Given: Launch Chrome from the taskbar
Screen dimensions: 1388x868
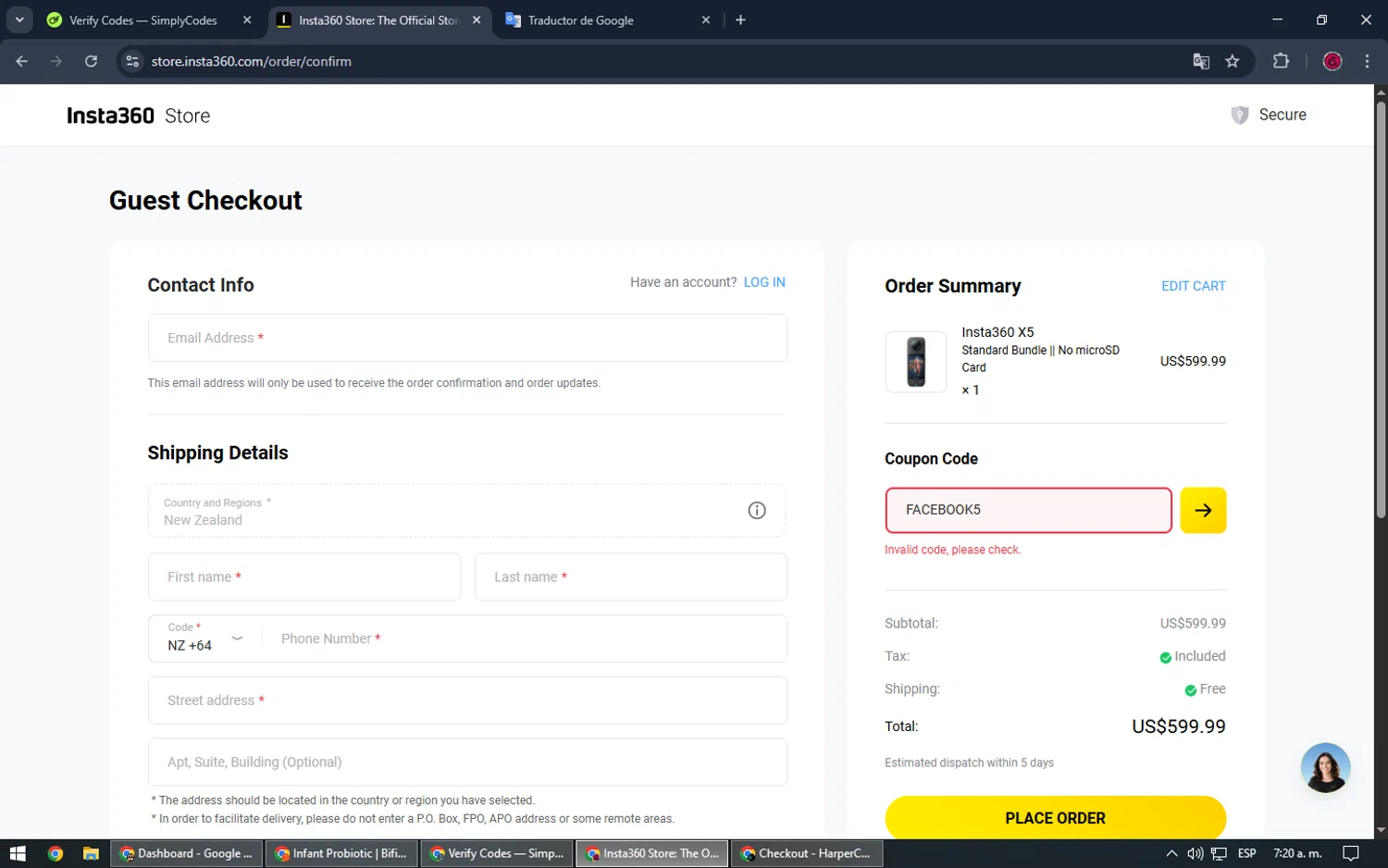Looking at the screenshot, I should click(x=55, y=853).
